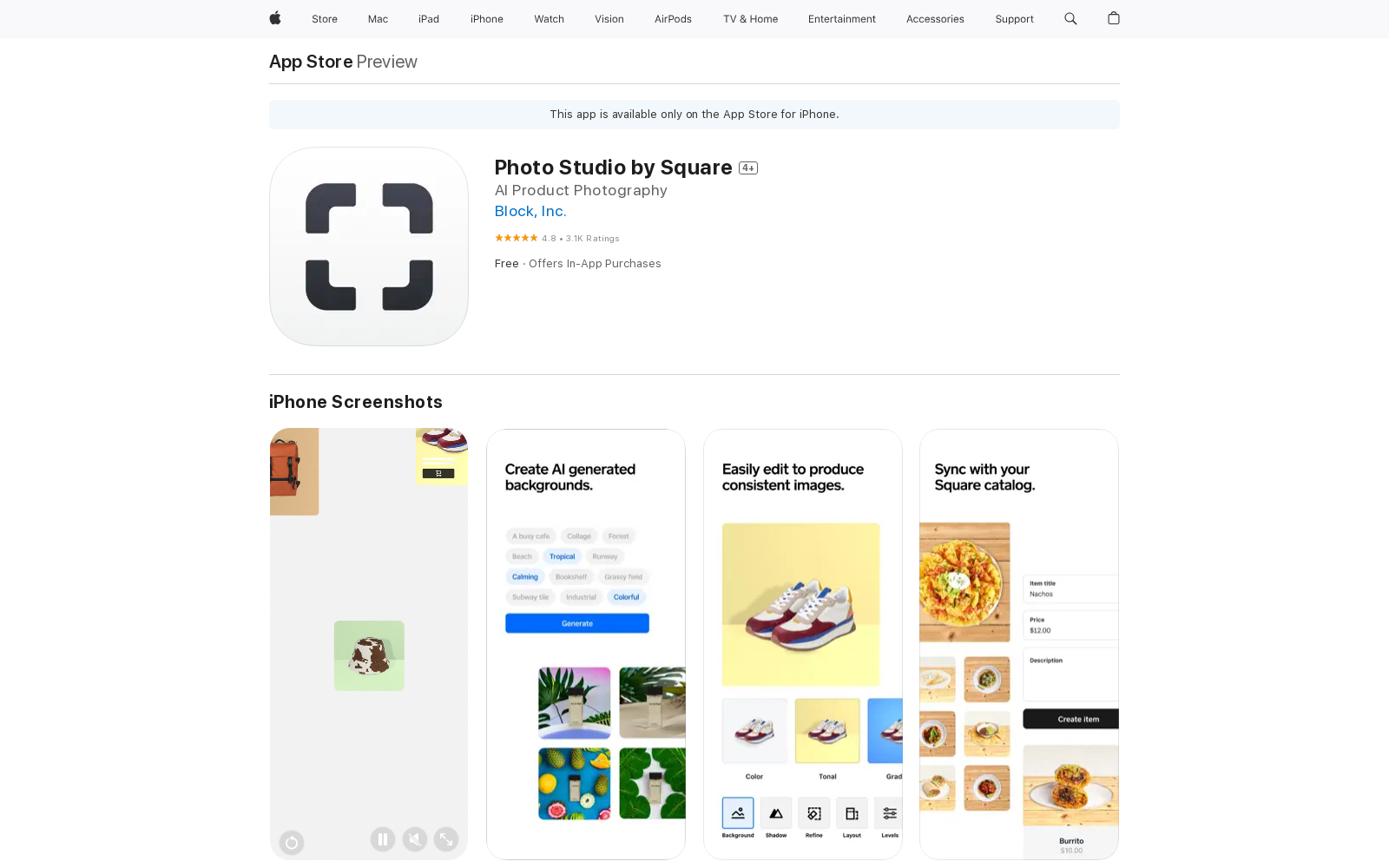Viewport: 1389px width, 868px height.
Task: Open the Support menu item
Action: pos(1015,19)
